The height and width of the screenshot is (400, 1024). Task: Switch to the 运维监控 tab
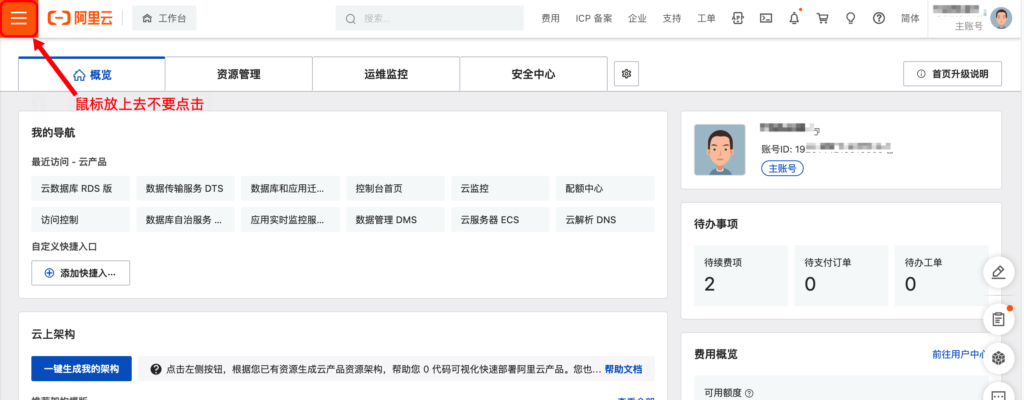tap(386, 74)
